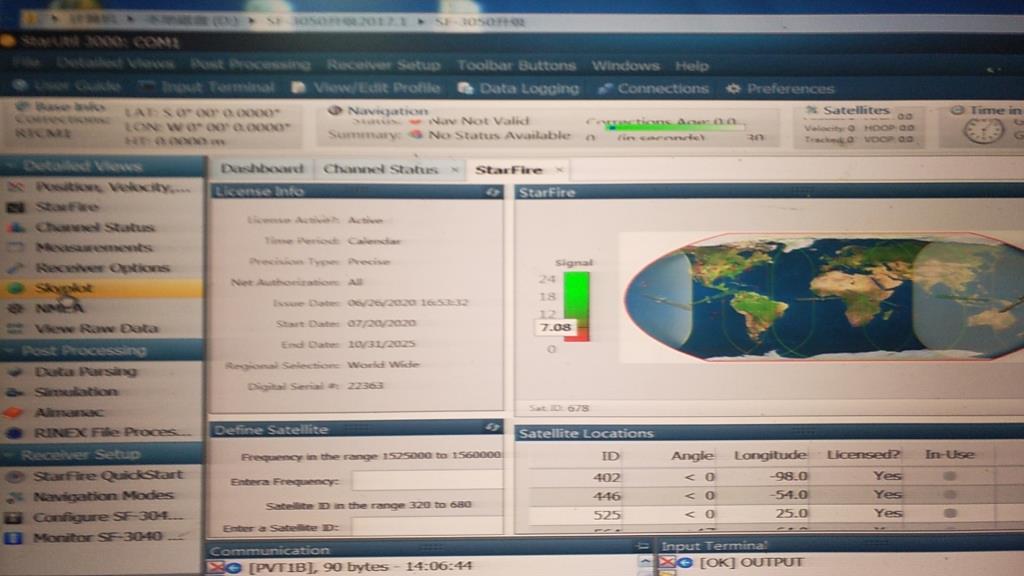Toggle In-Use indicator for satellite 525
Screen dimensions: 1024x576
click(948, 513)
